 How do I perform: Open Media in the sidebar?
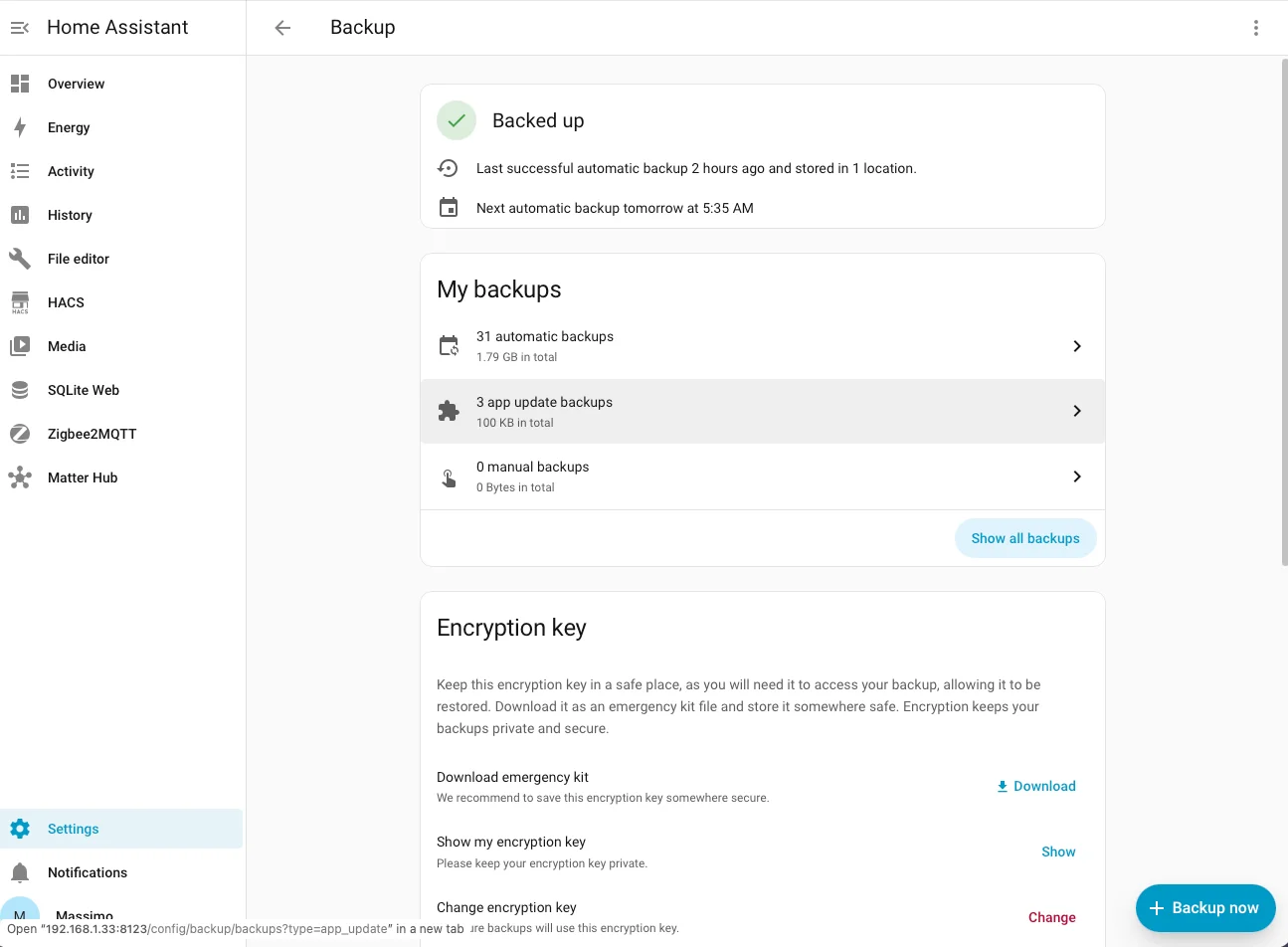(122, 346)
